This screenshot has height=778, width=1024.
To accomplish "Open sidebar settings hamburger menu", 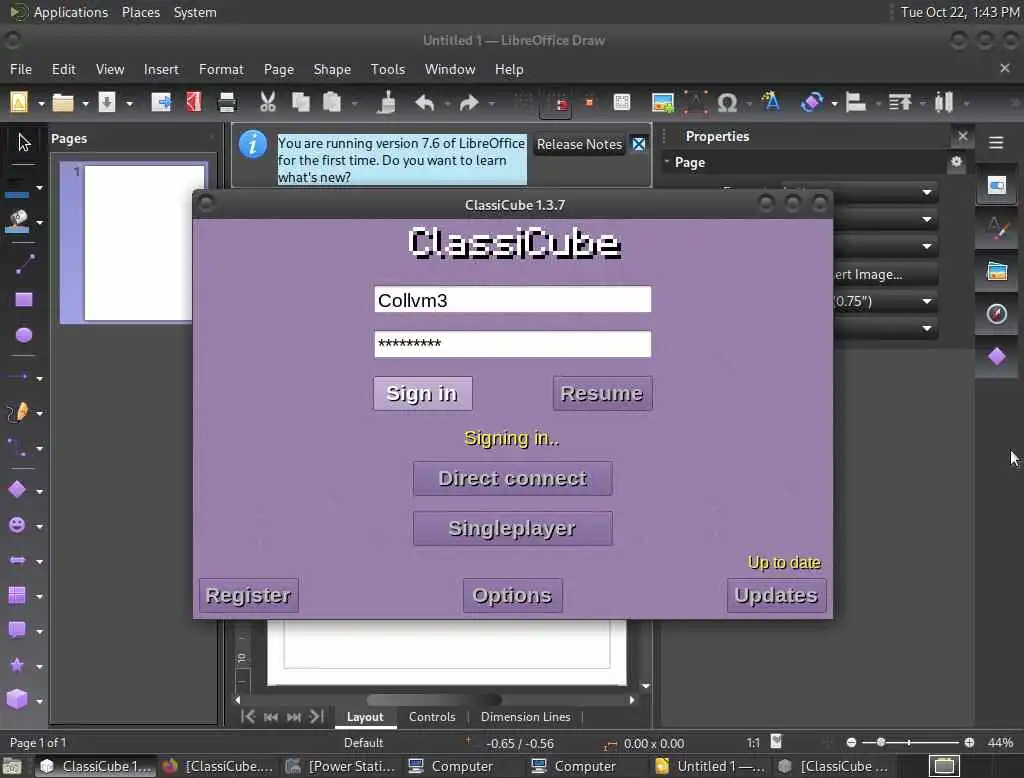I will [996, 142].
